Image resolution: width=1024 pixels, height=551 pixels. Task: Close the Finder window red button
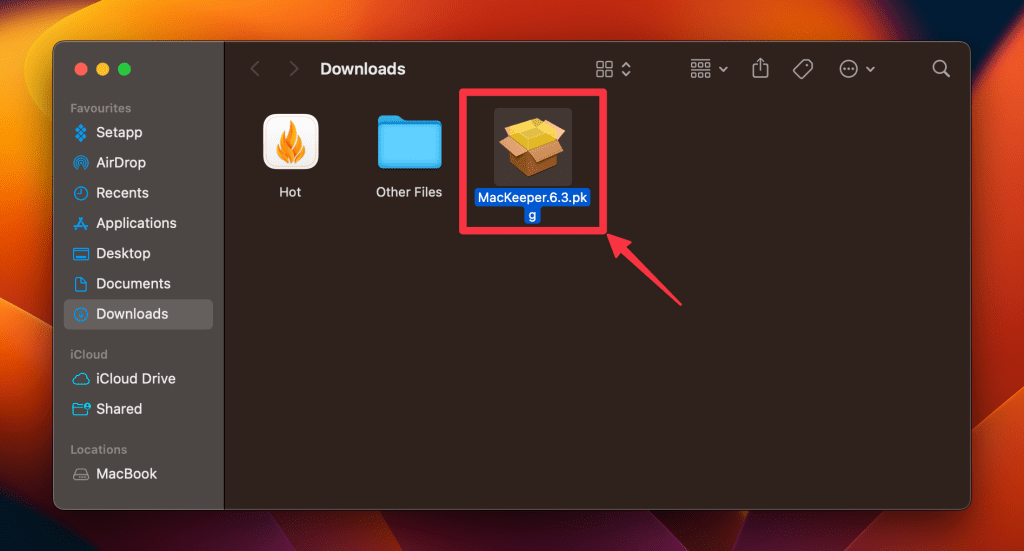coord(81,69)
